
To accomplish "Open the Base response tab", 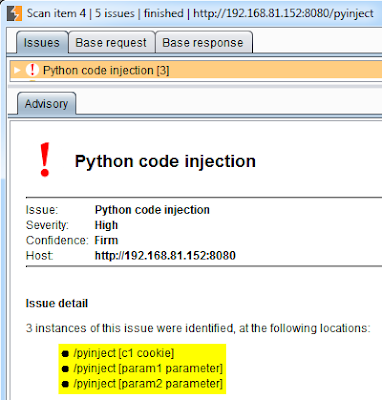I will pos(203,42).
